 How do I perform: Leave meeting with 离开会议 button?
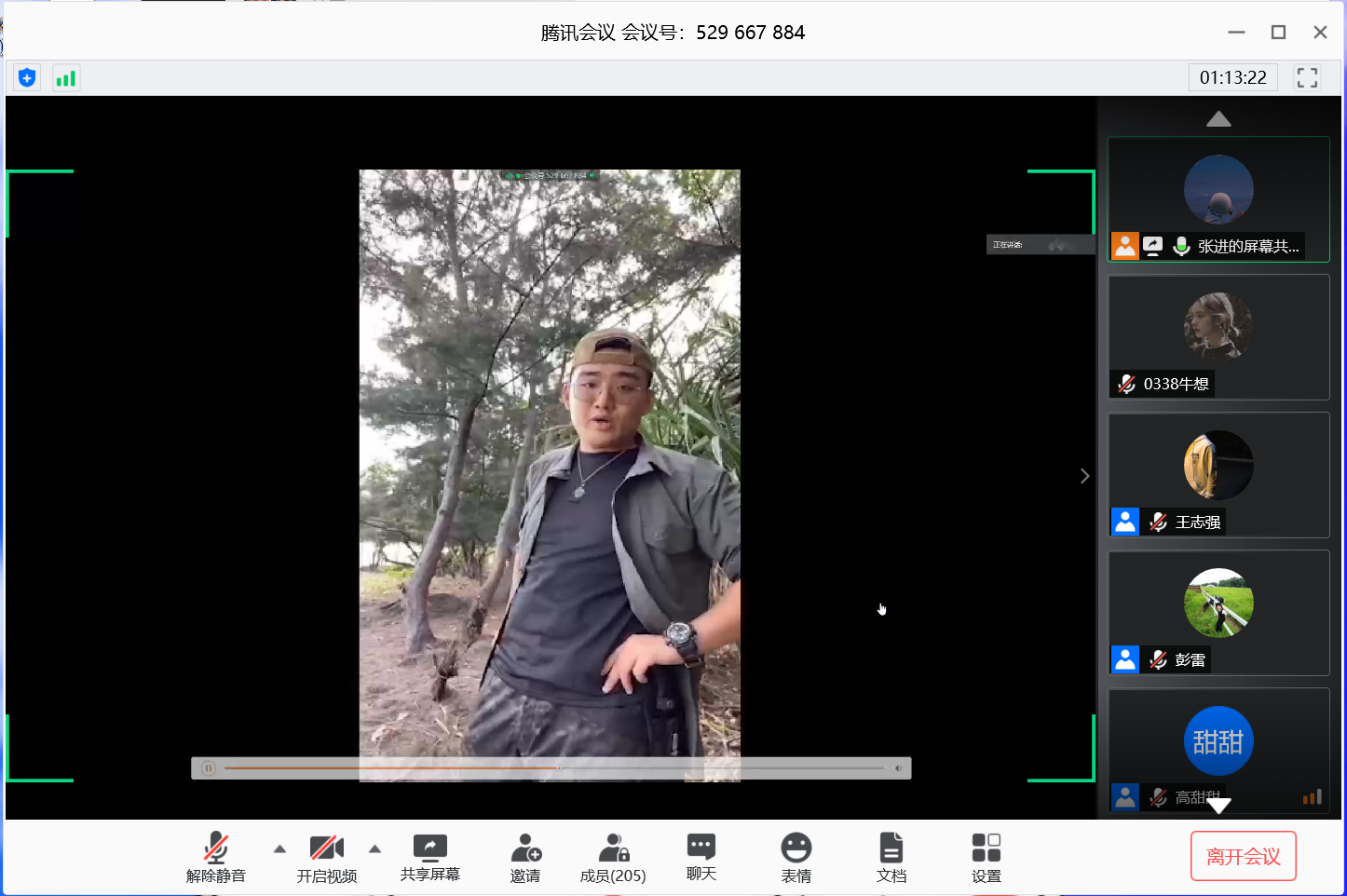(x=1243, y=856)
